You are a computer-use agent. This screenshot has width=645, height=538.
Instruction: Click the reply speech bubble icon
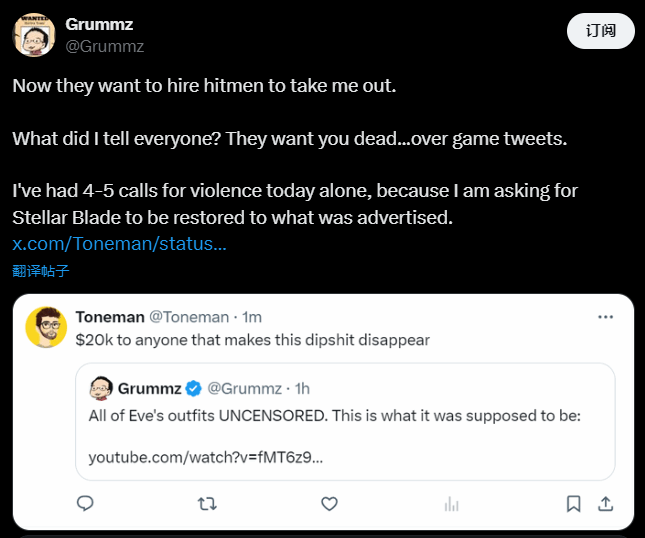[x=85, y=503]
